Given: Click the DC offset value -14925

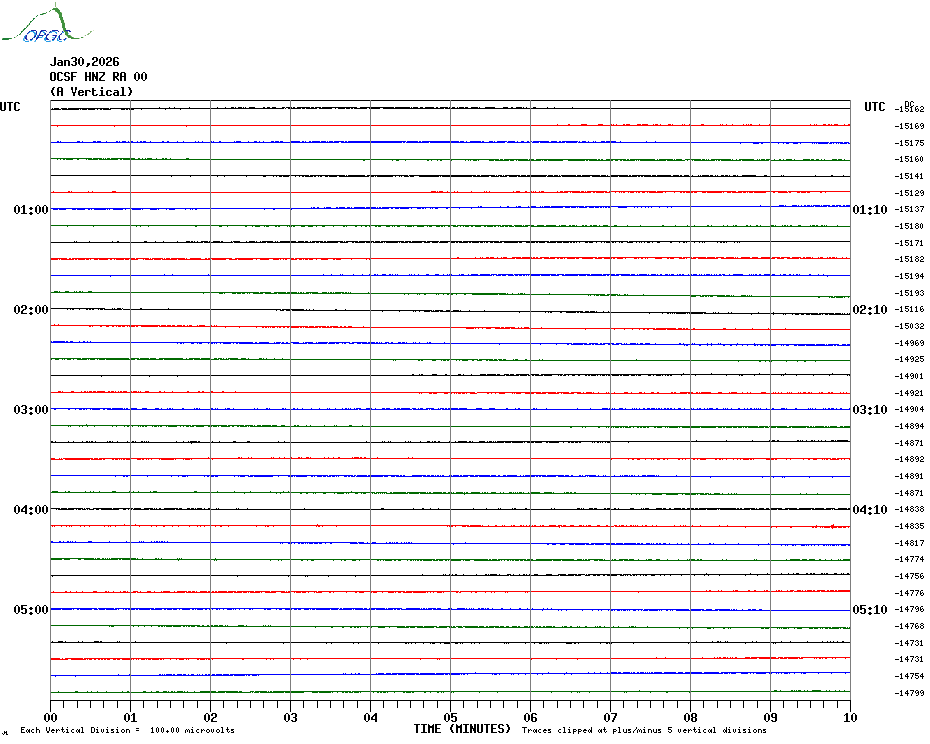Looking at the screenshot, I should 910,360.
